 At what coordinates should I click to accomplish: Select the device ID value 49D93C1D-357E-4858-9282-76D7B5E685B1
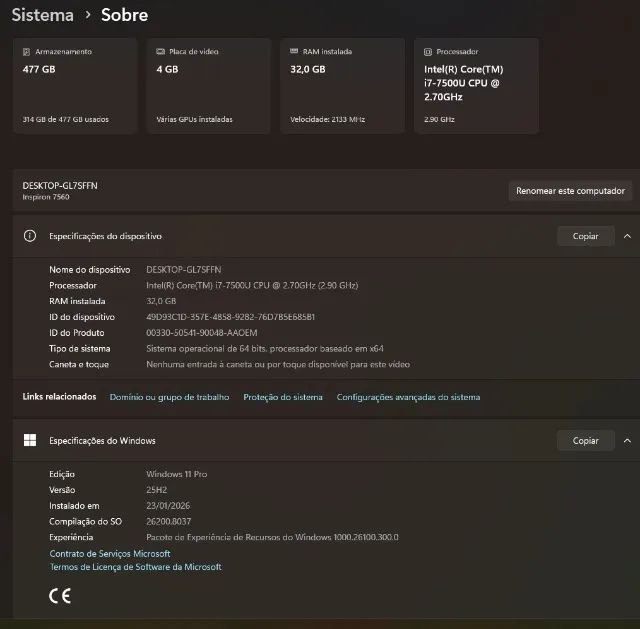230,317
